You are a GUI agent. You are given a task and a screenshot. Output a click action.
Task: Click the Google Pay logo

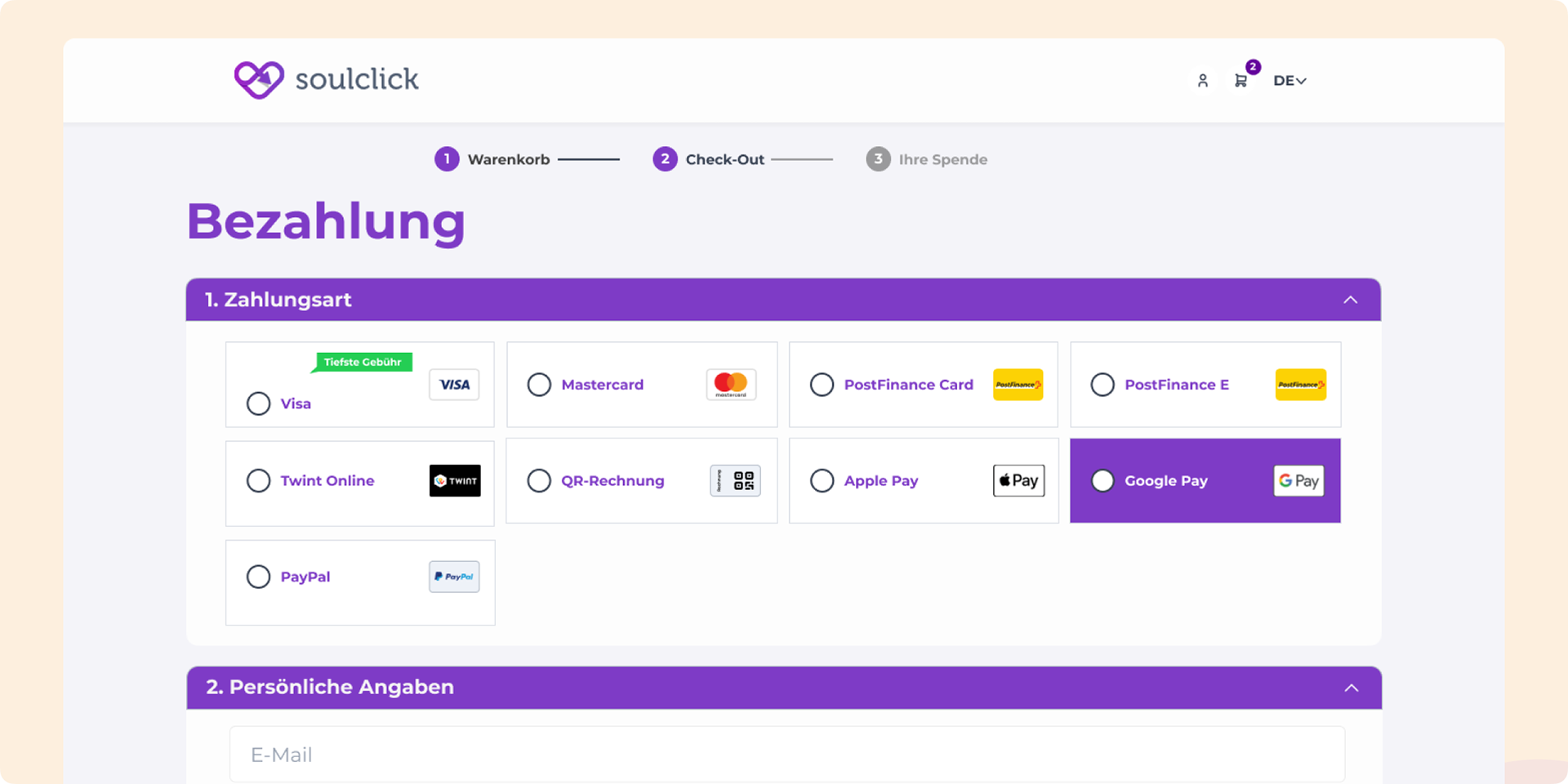tap(1298, 480)
